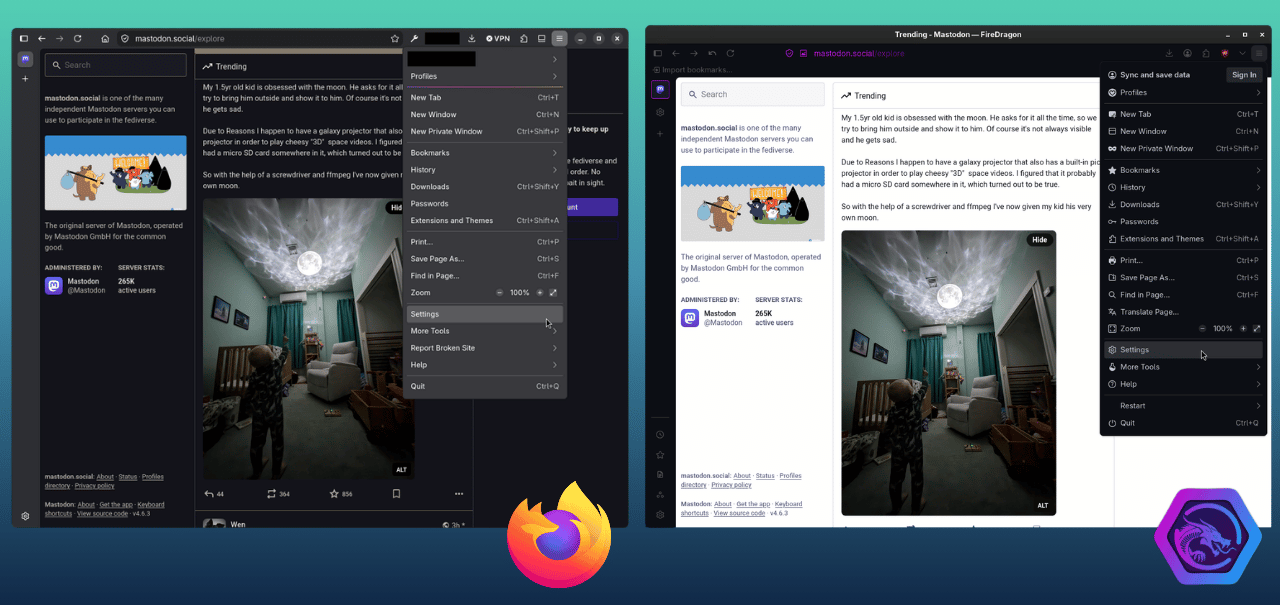Expand Profiles submenu in left Firefox menu
The height and width of the screenshot is (605, 1280).
tap(486, 76)
